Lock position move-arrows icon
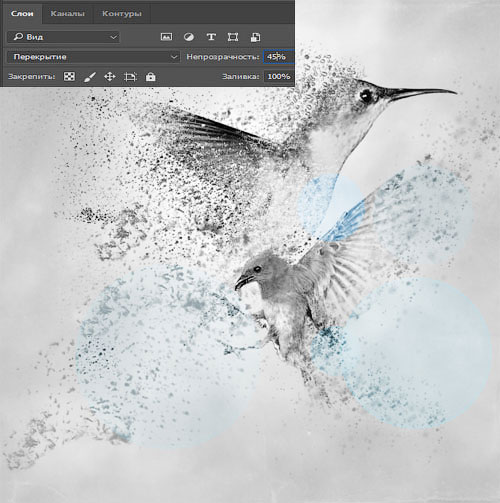 (110, 77)
